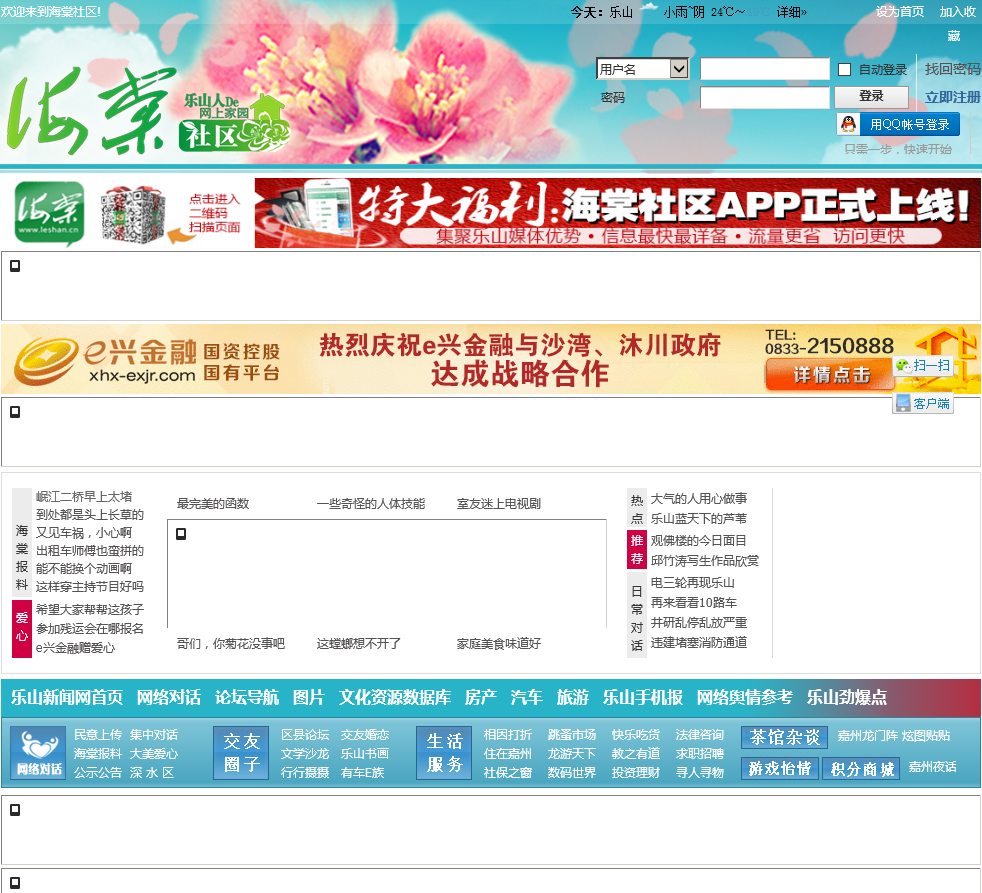This screenshot has width=982, height=893.
Task: Click the 详情点击 button on e兴金融 banner
Action: pos(831,374)
